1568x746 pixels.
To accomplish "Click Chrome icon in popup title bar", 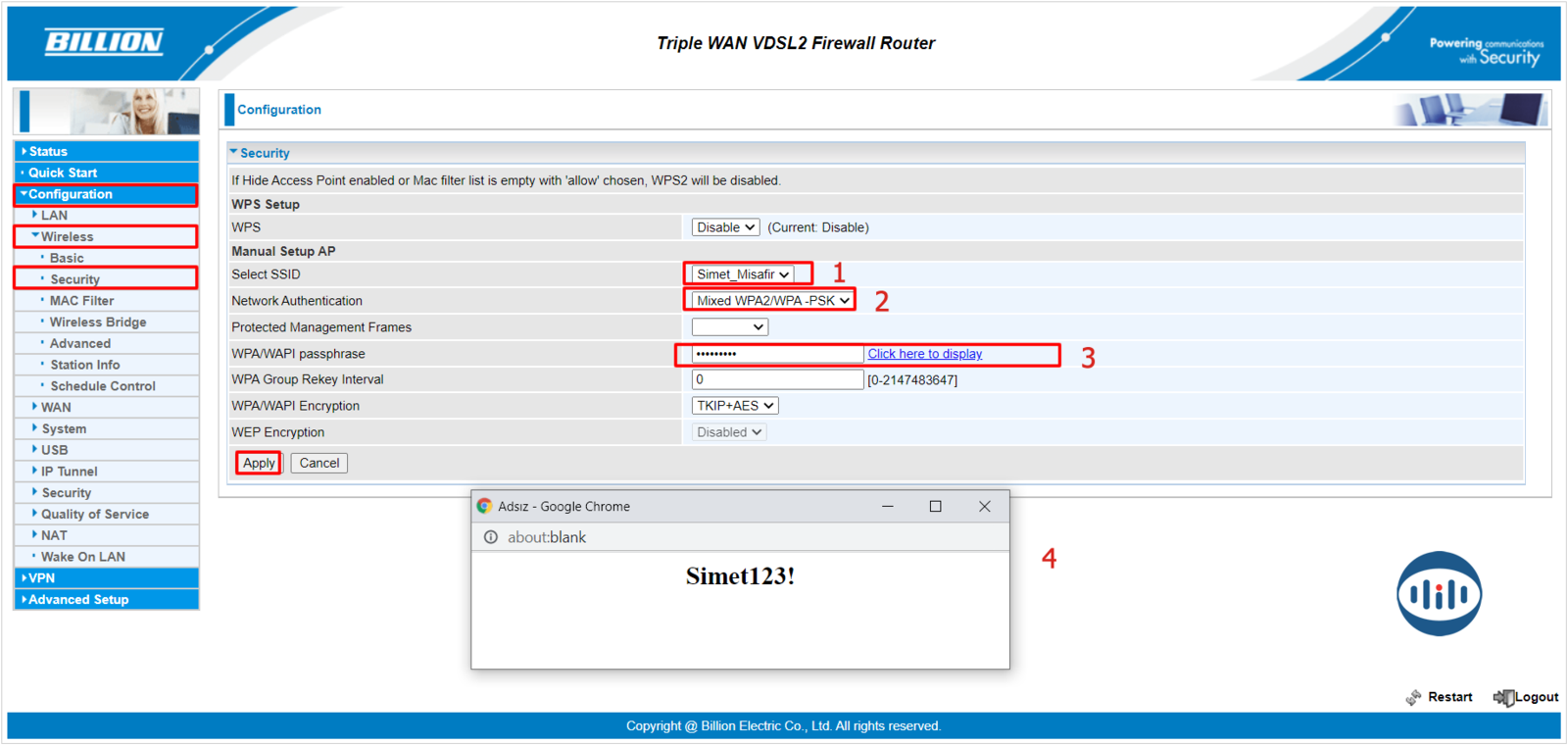I will tap(484, 507).
